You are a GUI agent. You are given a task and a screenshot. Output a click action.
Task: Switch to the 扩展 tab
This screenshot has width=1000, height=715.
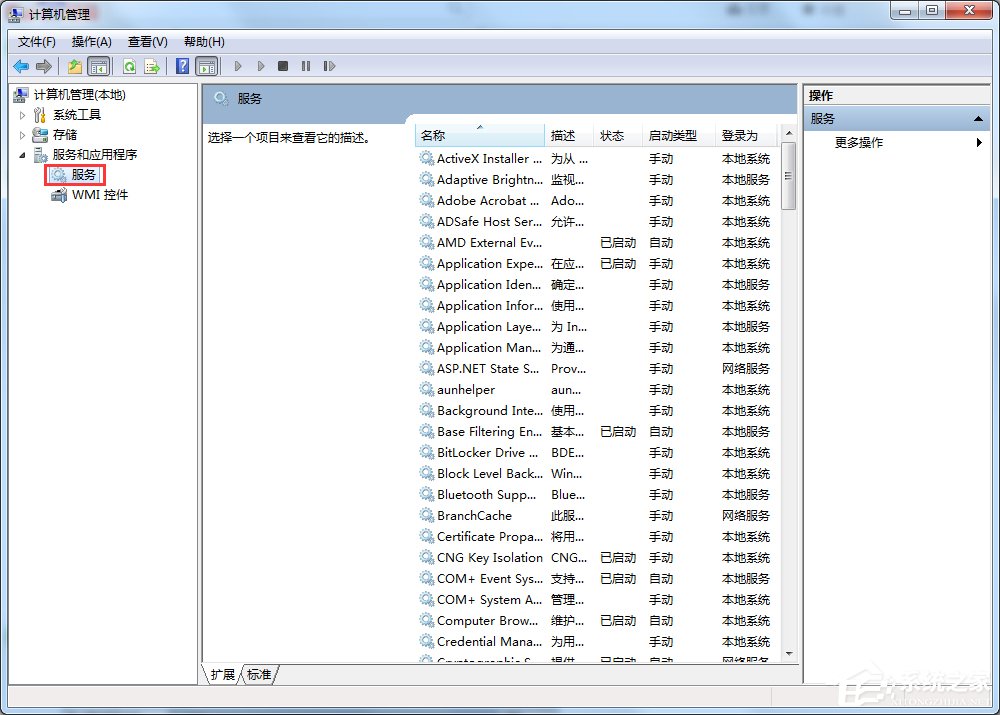224,675
